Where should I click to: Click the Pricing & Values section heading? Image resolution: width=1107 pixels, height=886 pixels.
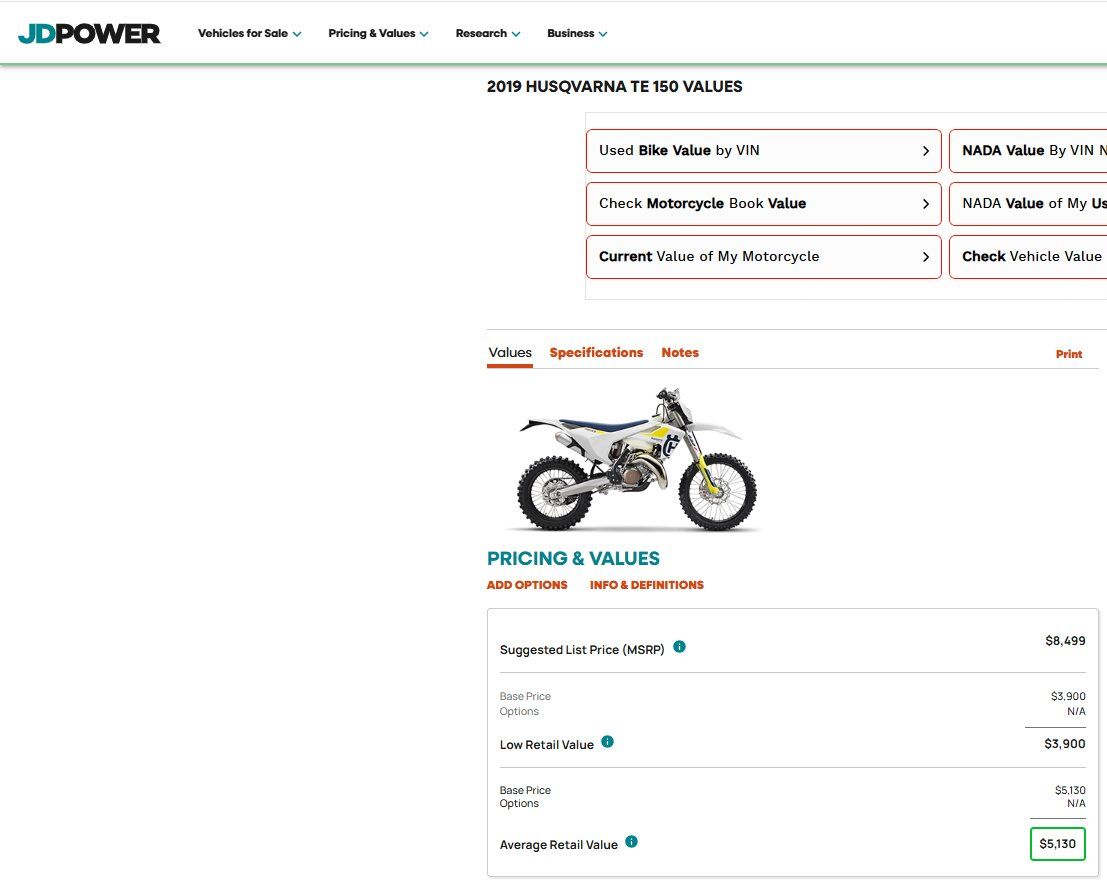point(573,558)
